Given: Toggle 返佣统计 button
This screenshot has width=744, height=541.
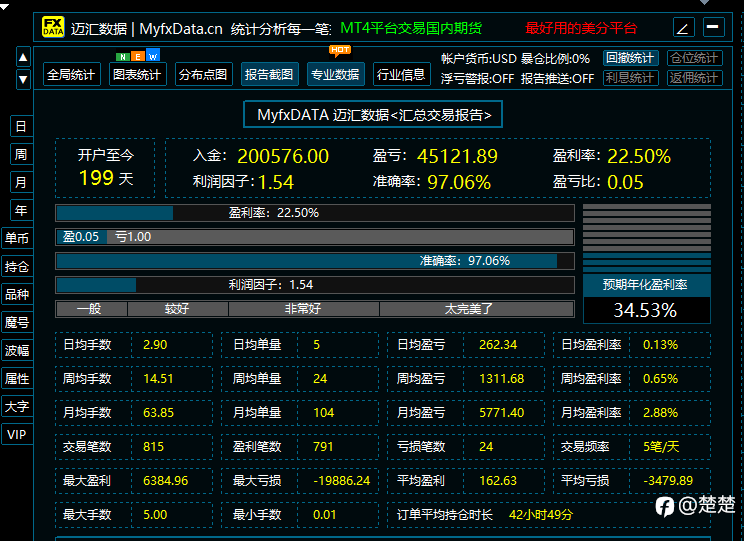Looking at the screenshot, I should 695,78.
